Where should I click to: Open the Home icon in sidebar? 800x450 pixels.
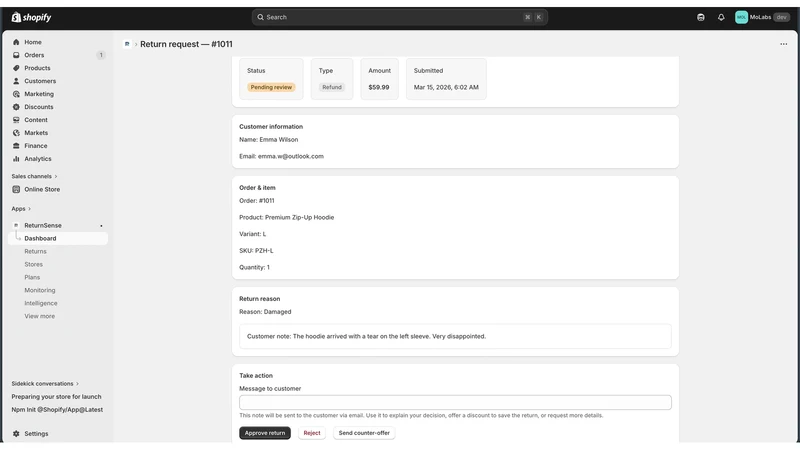(16, 42)
